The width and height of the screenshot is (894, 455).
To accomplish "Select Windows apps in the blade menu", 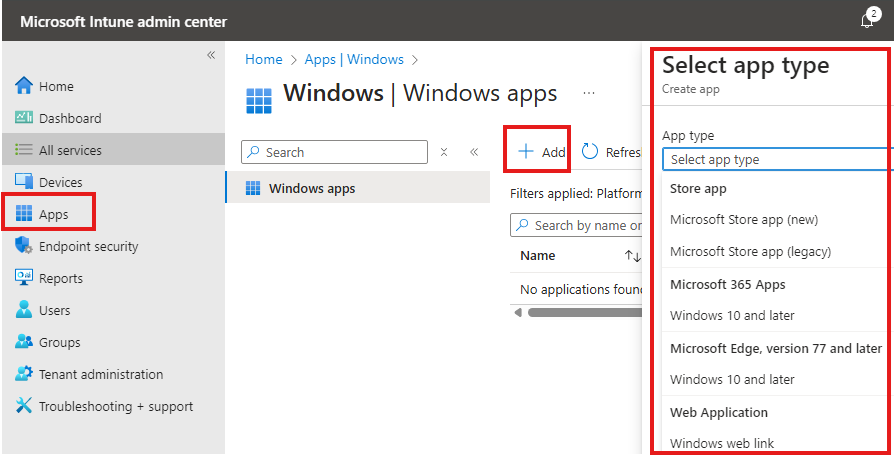I will (x=358, y=188).
